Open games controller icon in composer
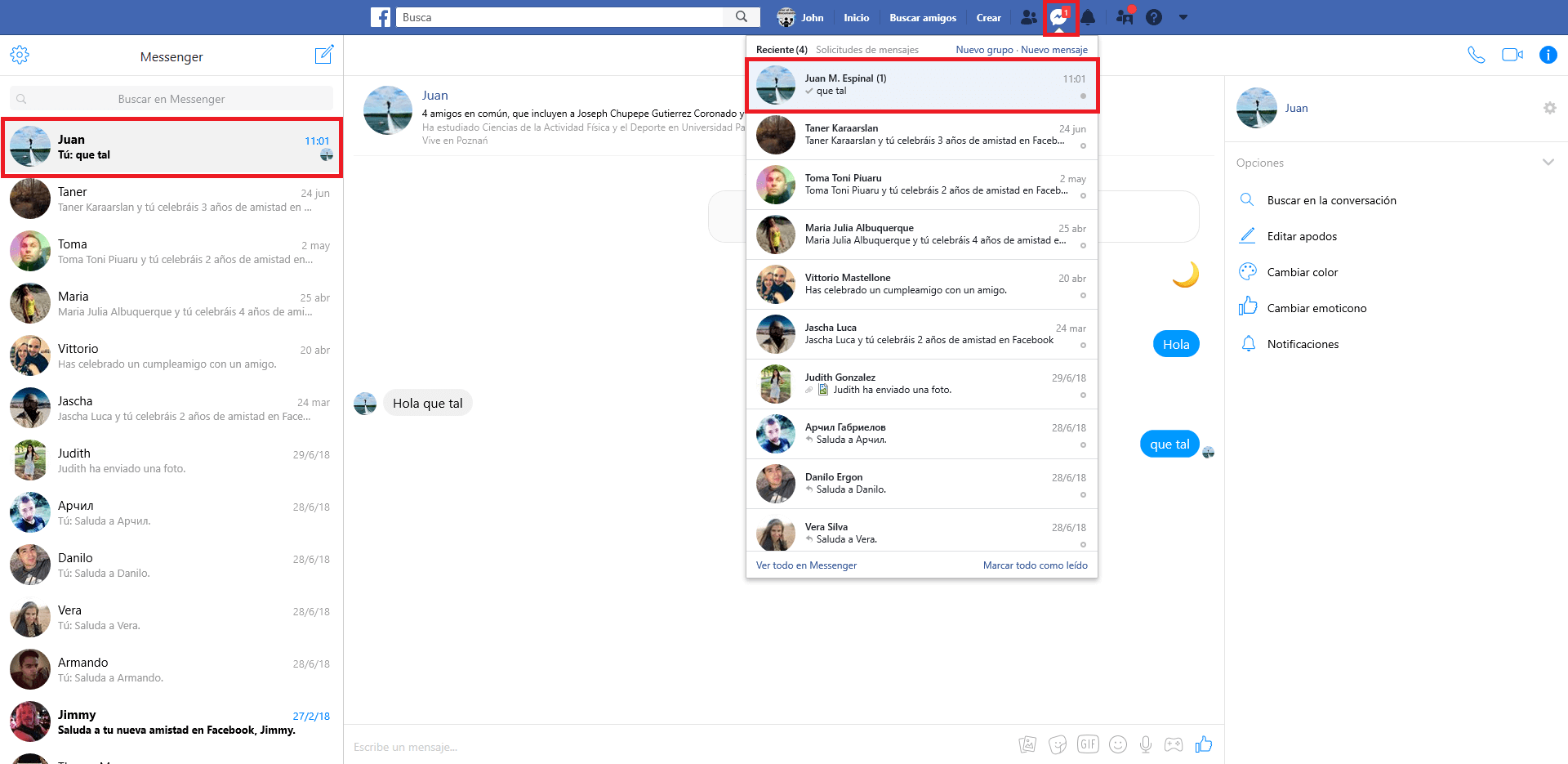Image resolution: width=1568 pixels, height=764 pixels. pyautogui.click(x=1174, y=744)
